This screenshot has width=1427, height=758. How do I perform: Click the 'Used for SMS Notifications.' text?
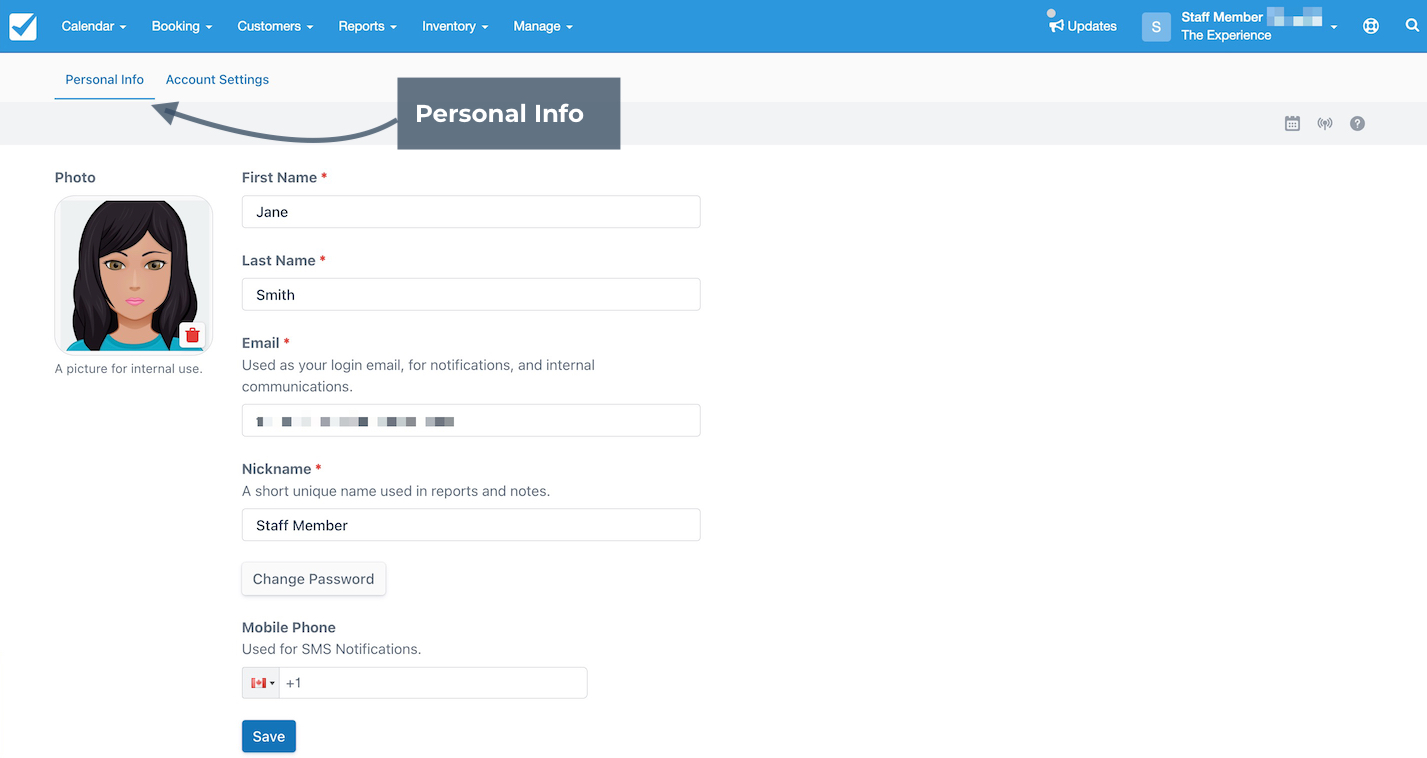tap(332, 649)
